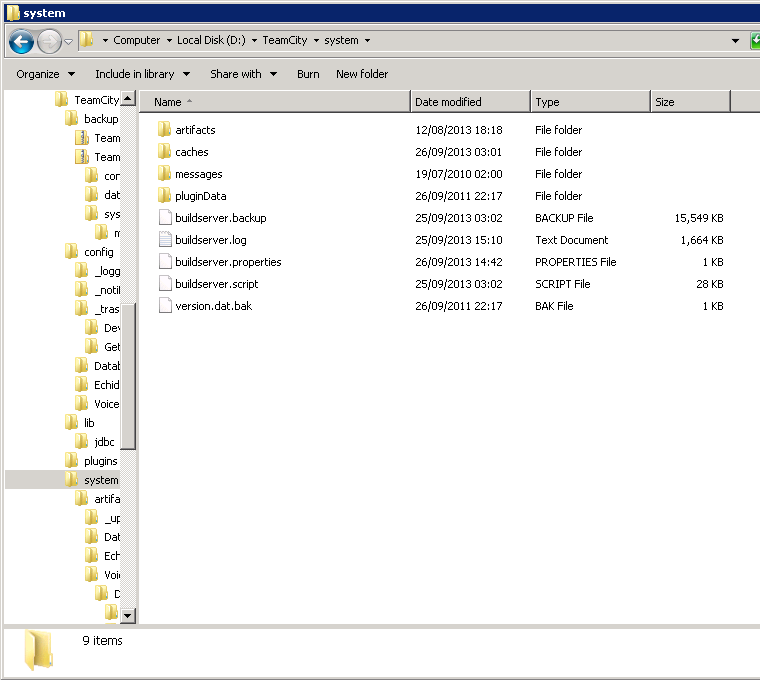This screenshot has height=680, width=760.
Task: Click the version.dat.bak file name
Action: 214,306
